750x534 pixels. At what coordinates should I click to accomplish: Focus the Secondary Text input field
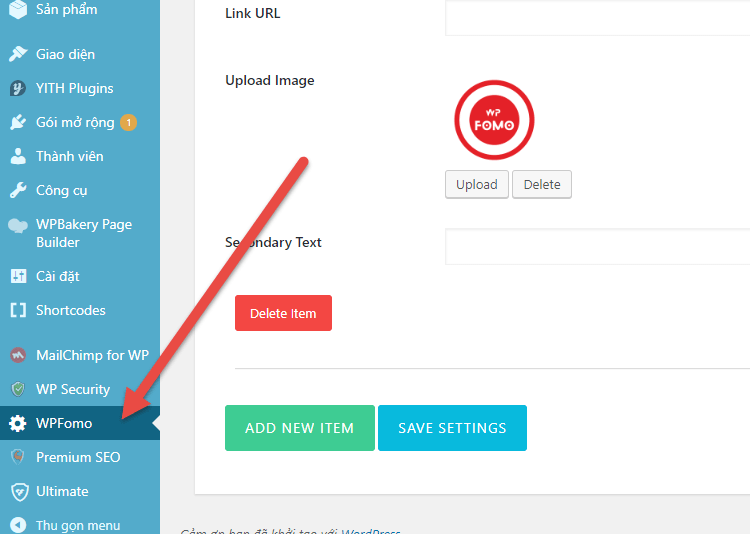point(597,246)
